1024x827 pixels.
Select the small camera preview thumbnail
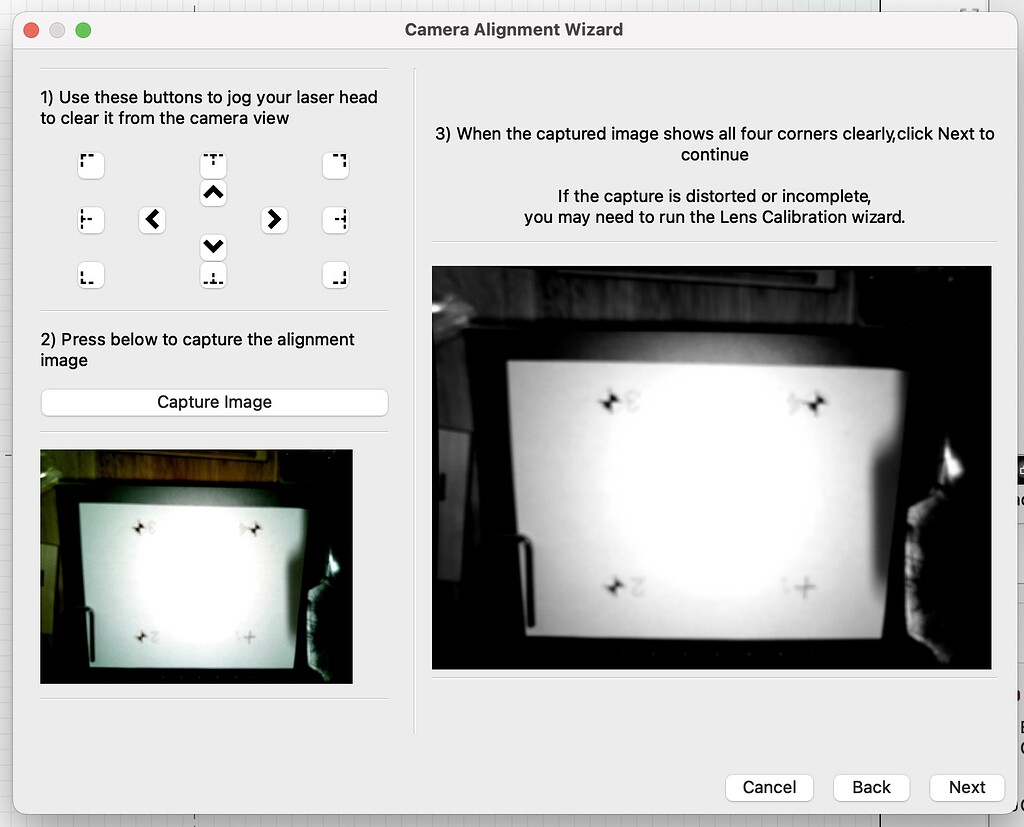(x=196, y=565)
